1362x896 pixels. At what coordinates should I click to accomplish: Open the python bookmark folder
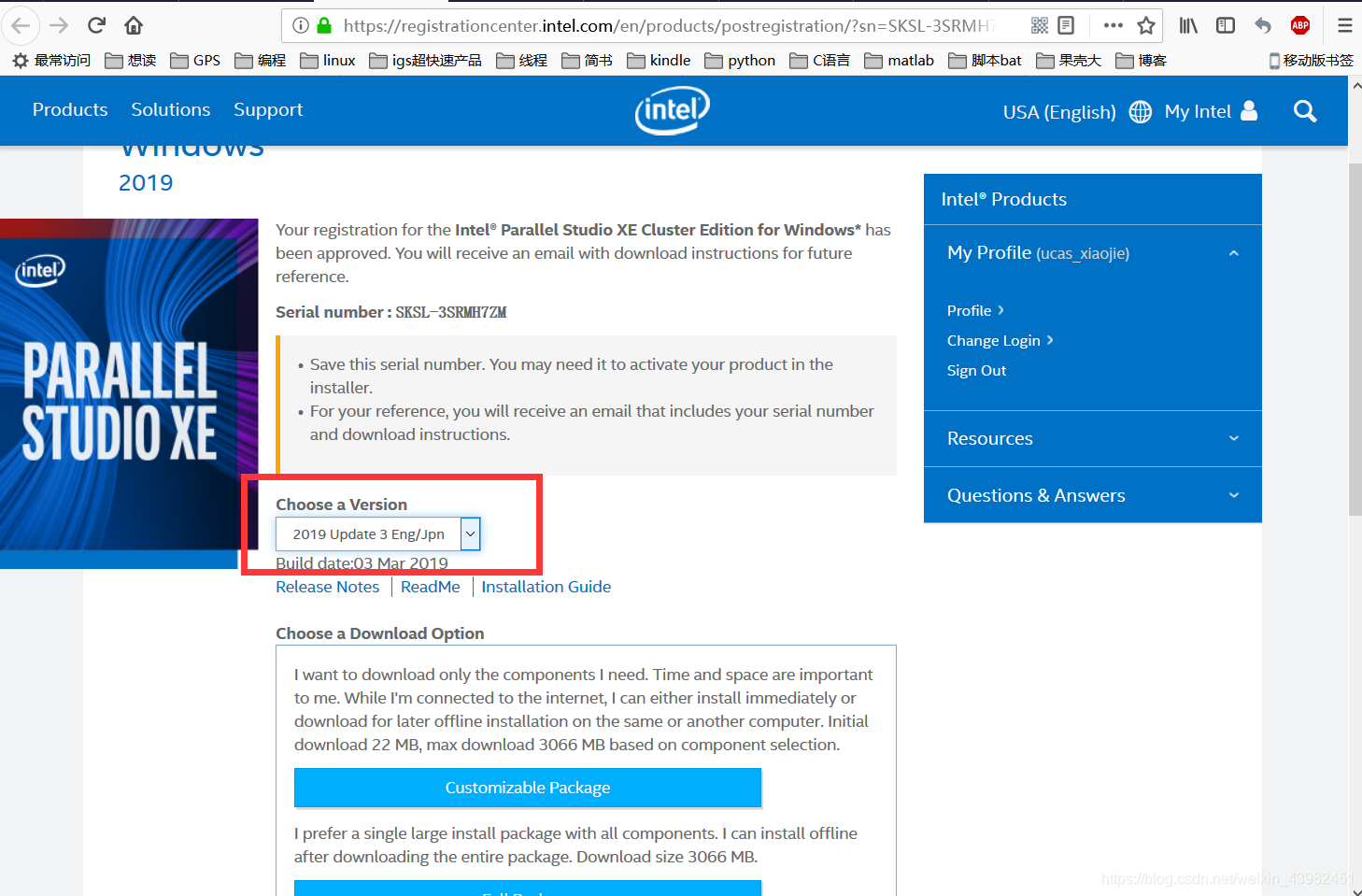(740, 61)
